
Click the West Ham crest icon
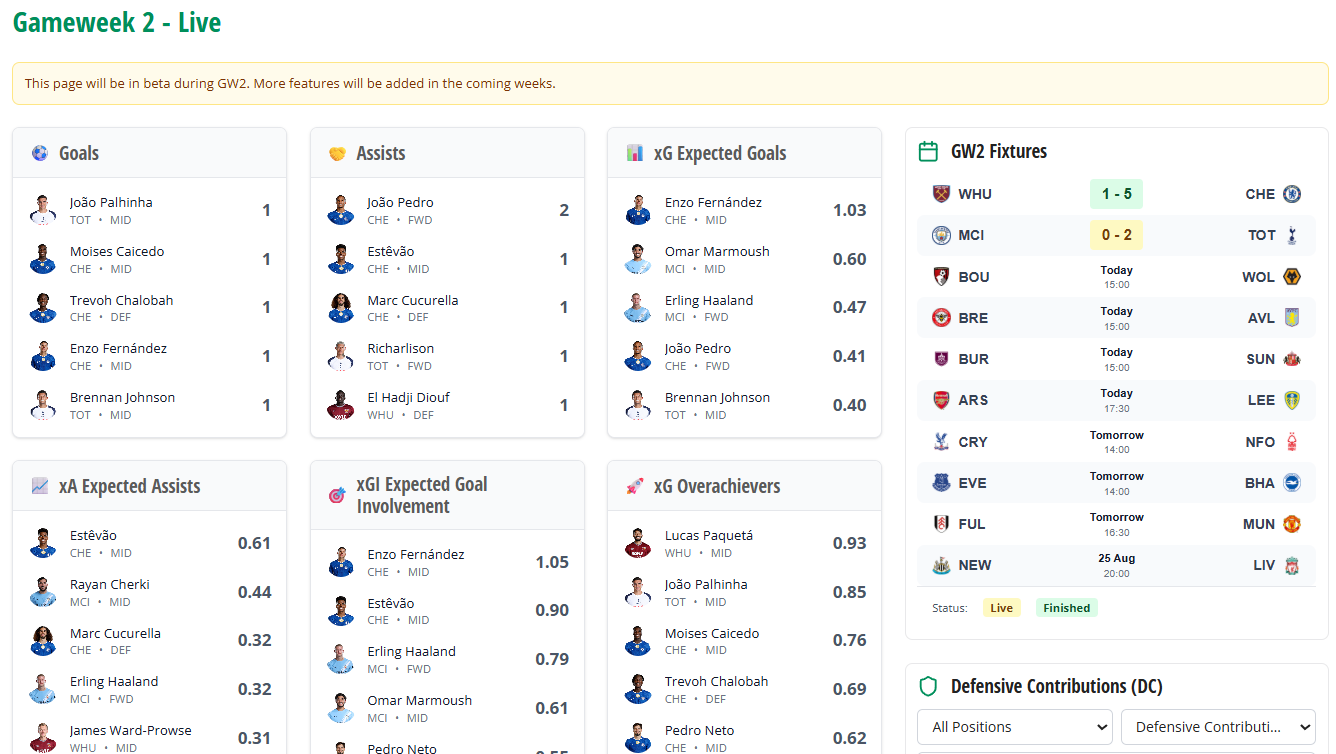[940, 194]
